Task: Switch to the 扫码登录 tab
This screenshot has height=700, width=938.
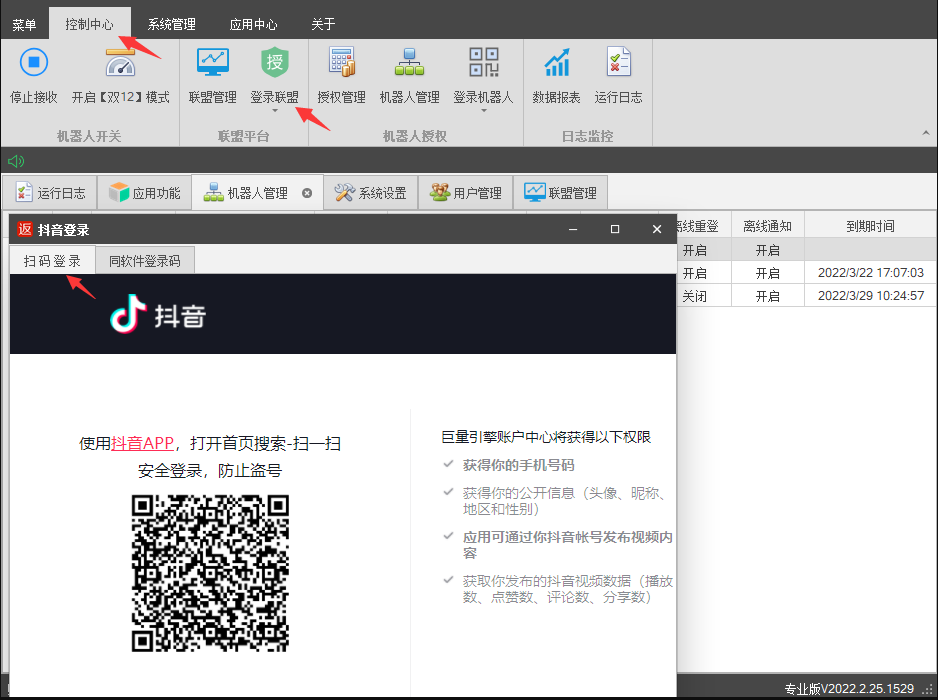Action: tap(52, 260)
